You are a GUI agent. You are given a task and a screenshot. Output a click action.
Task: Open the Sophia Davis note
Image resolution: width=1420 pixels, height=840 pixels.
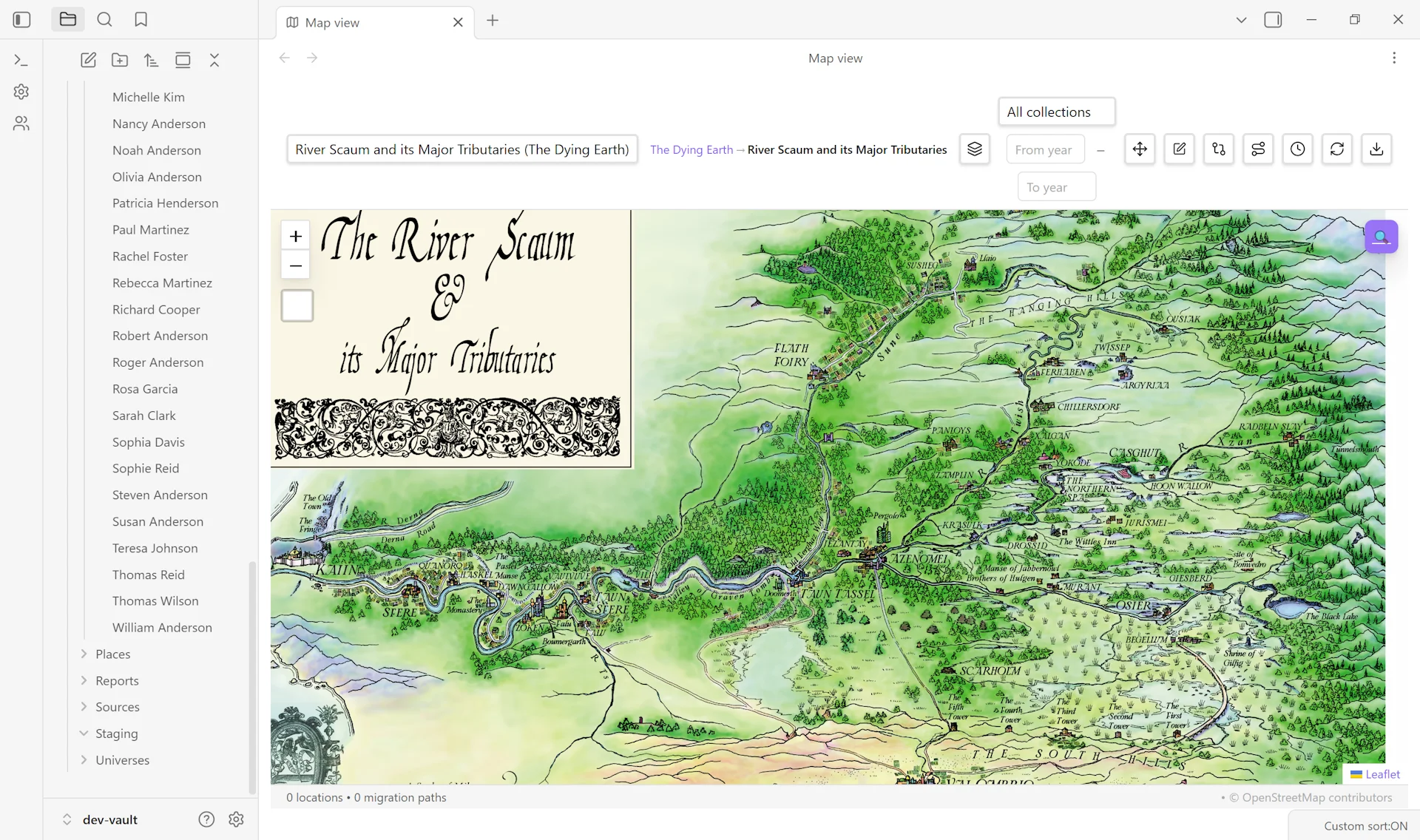[x=149, y=442]
